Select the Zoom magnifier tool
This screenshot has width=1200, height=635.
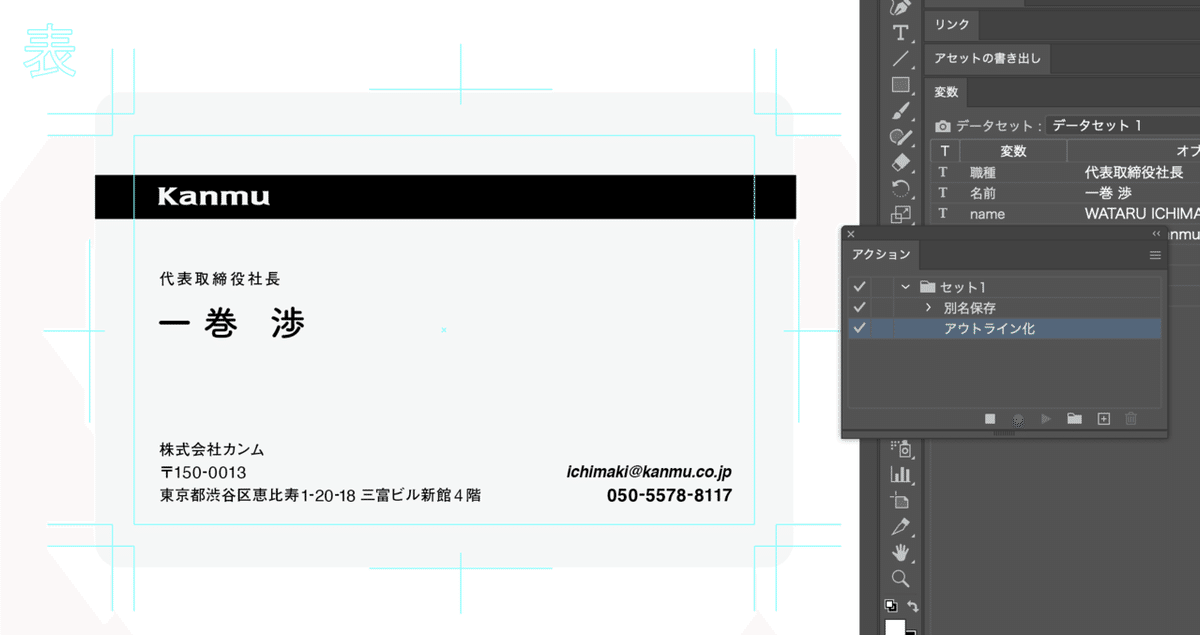tap(900, 579)
